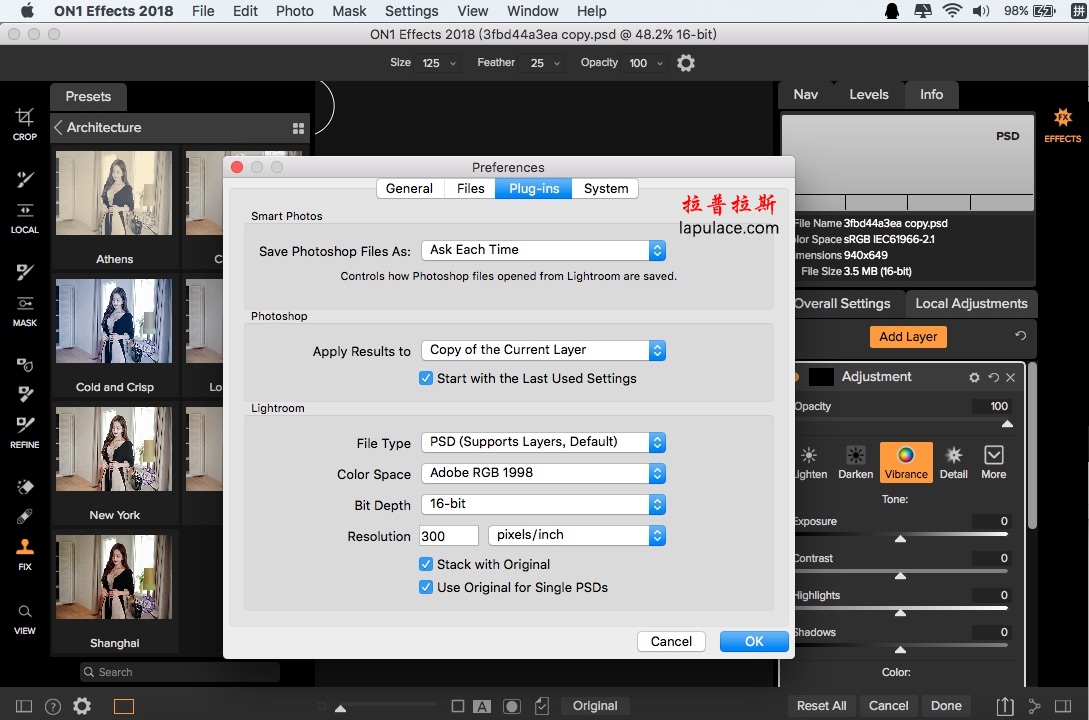Screen dimensions: 1089x720
Task: Select the Athens preset thumbnail
Action: point(114,193)
